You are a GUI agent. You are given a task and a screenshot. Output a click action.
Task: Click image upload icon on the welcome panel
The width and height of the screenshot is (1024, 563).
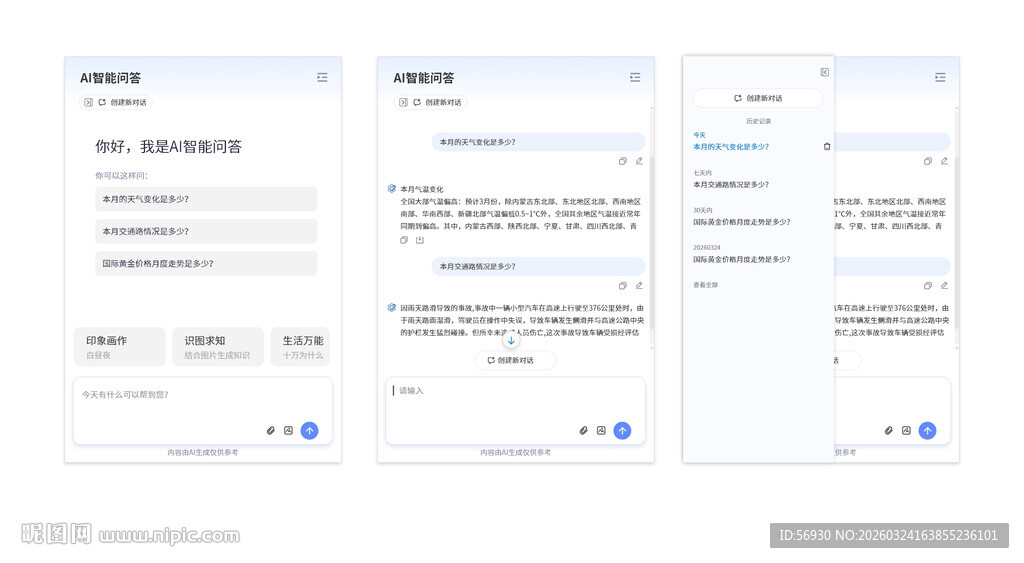pos(288,431)
